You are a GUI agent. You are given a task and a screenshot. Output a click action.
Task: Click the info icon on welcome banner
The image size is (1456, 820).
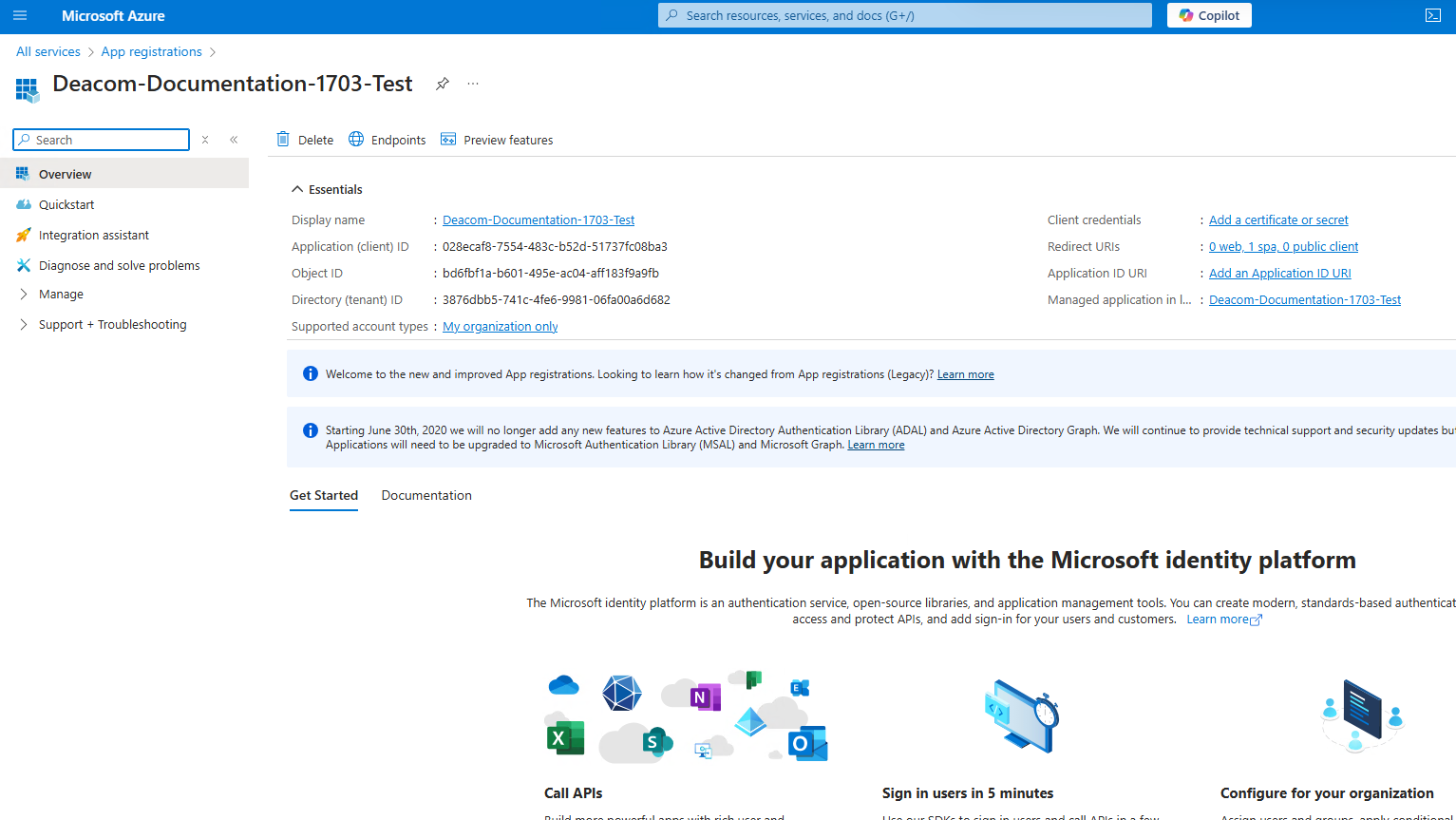[x=310, y=373]
